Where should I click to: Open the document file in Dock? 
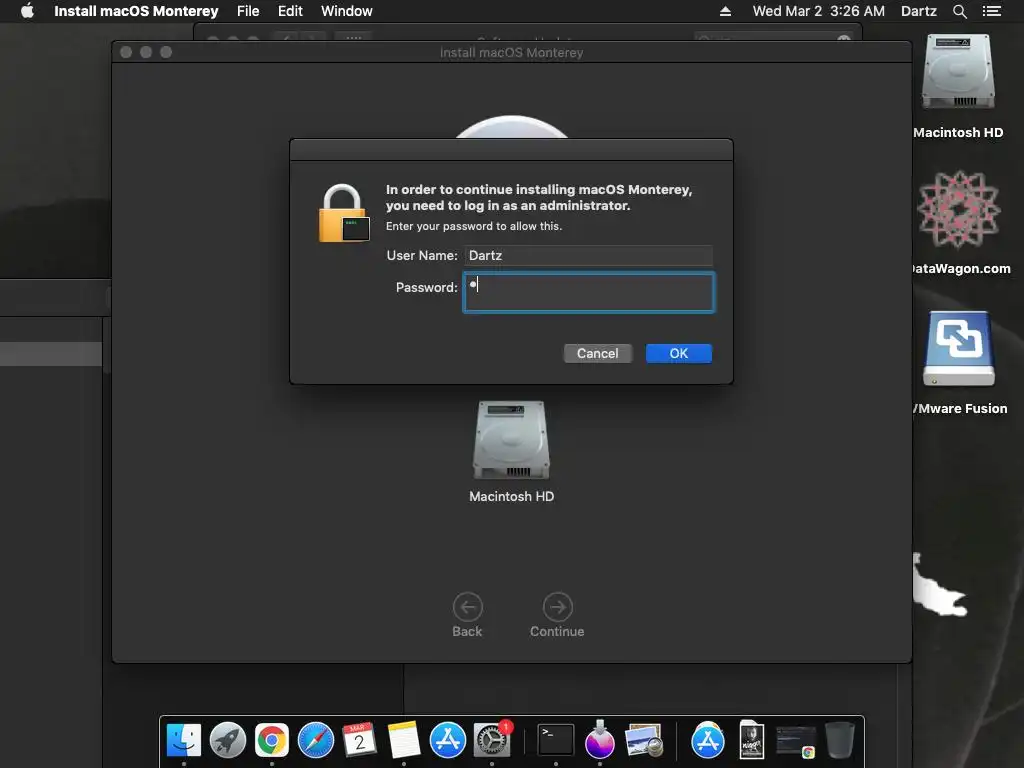752,741
